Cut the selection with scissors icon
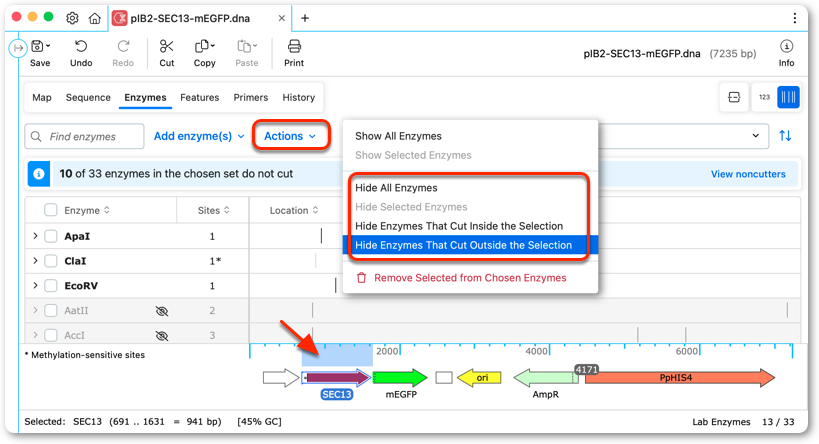 click(x=167, y=46)
